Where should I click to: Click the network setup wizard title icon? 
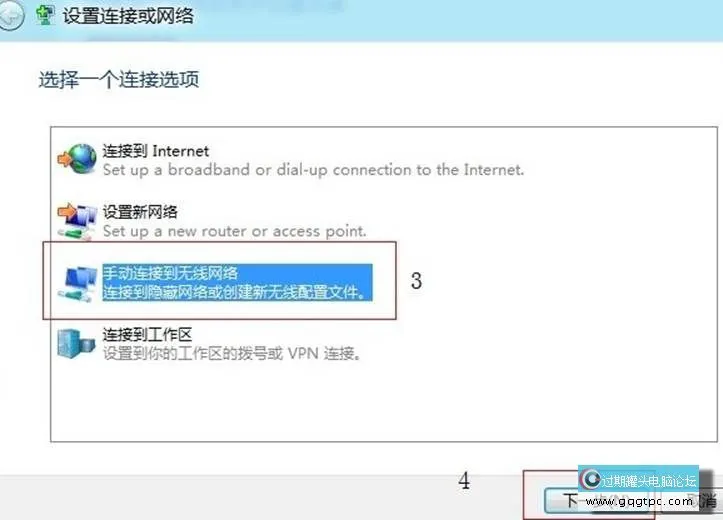pyautogui.click(x=46, y=15)
